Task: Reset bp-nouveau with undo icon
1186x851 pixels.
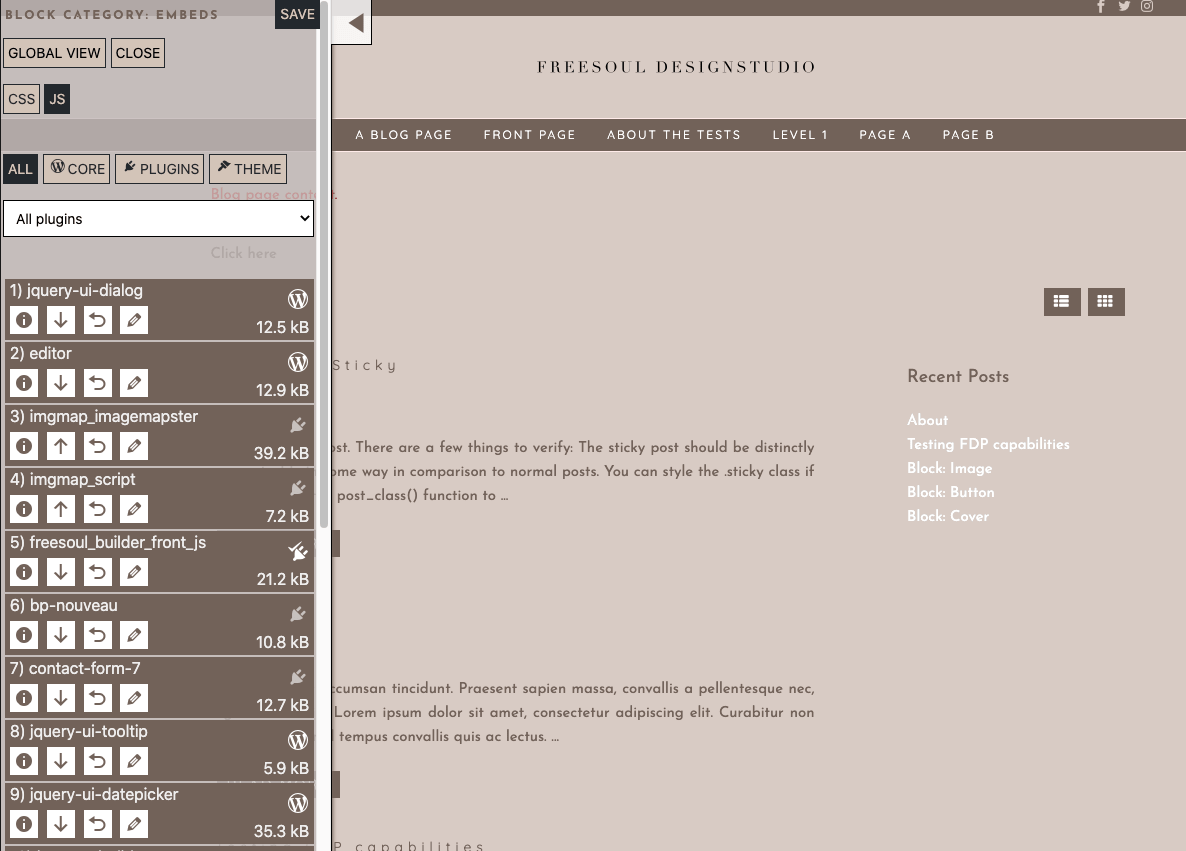Action: point(98,635)
